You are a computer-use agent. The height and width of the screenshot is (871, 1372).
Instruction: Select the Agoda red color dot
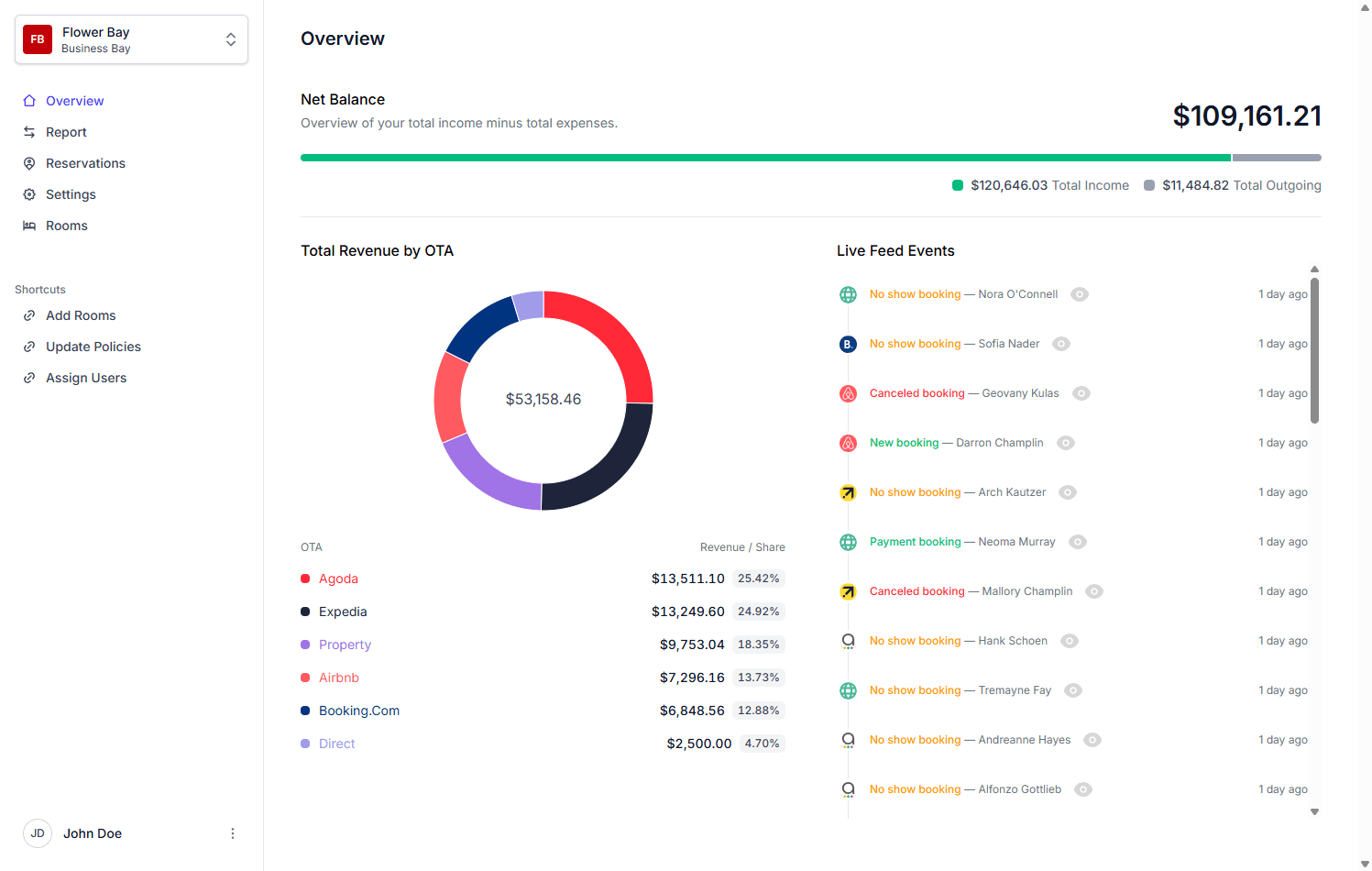(x=305, y=579)
